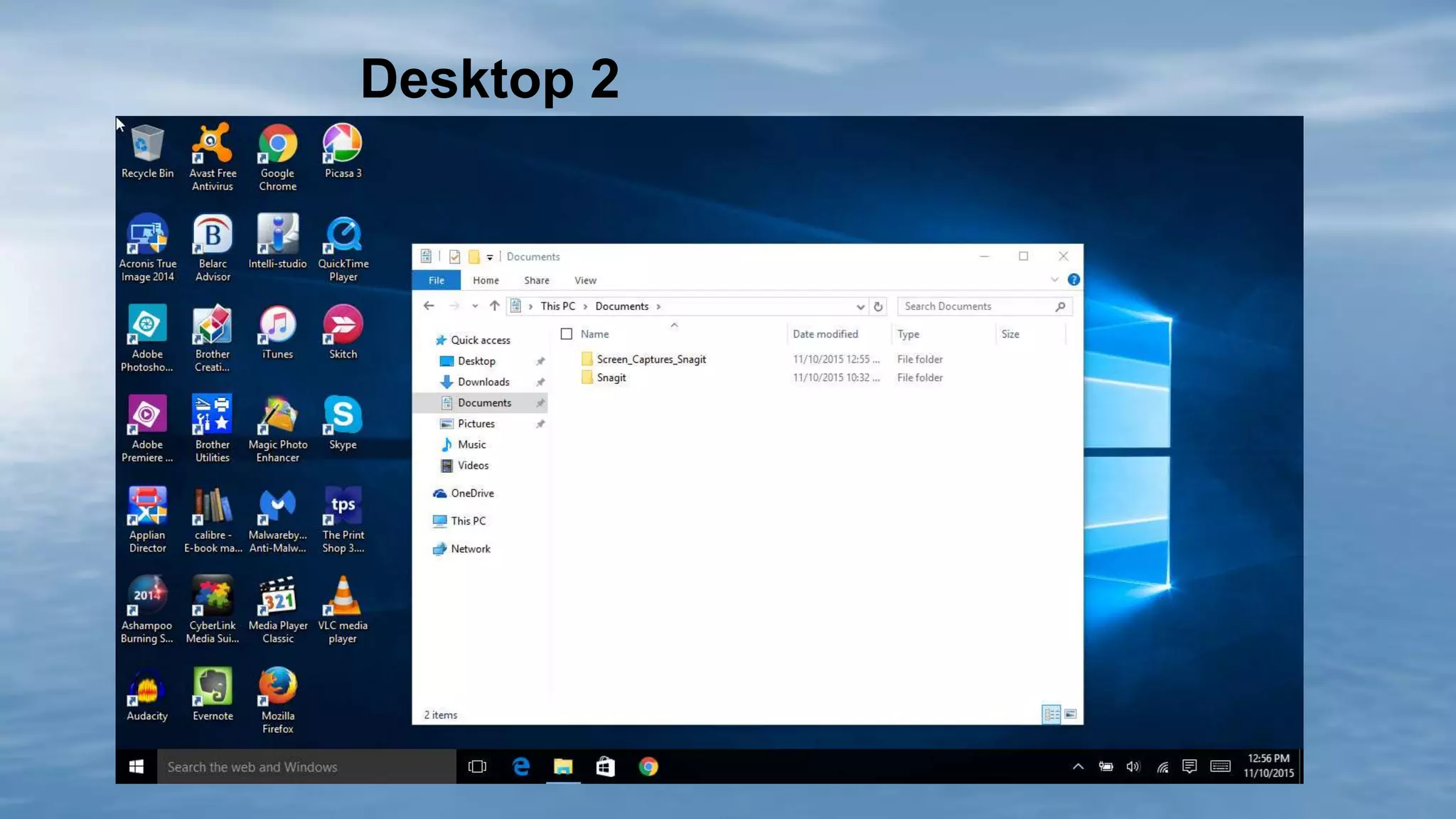Select Adobe Photoshop desktop shortcut

[x=147, y=338]
